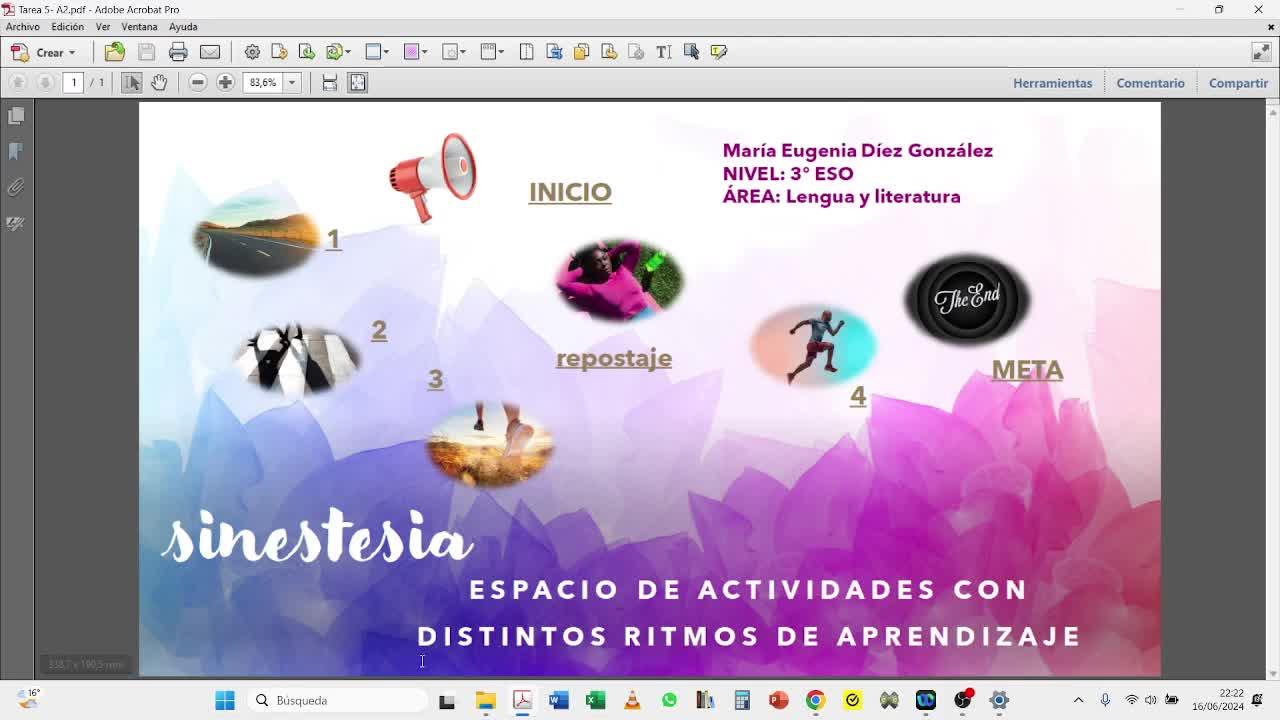Open the Signatures side panel
This screenshot has height=720, width=1280.
coord(16,223)
